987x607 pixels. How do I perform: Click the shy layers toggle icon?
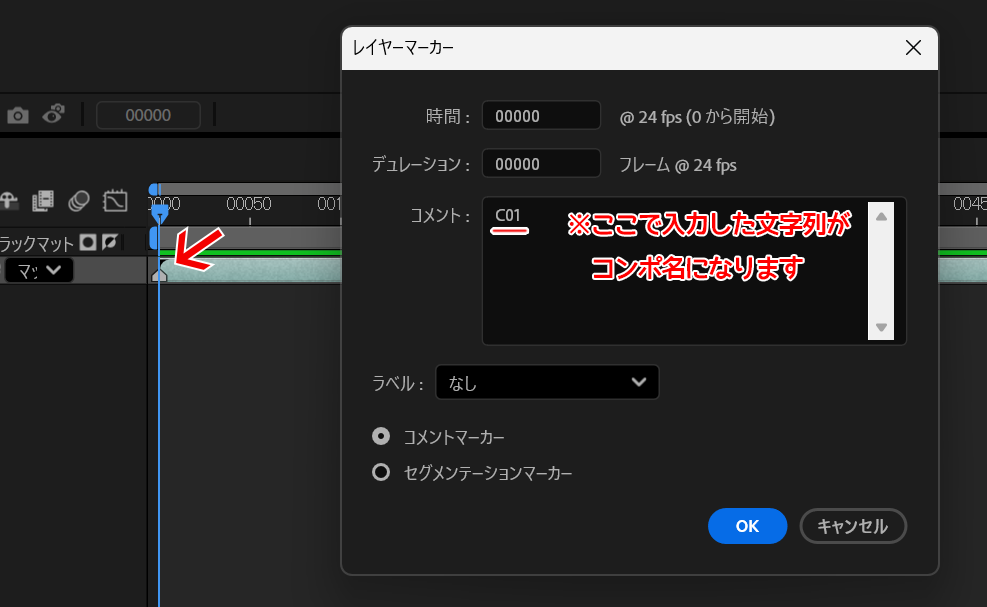coord(9,201)
